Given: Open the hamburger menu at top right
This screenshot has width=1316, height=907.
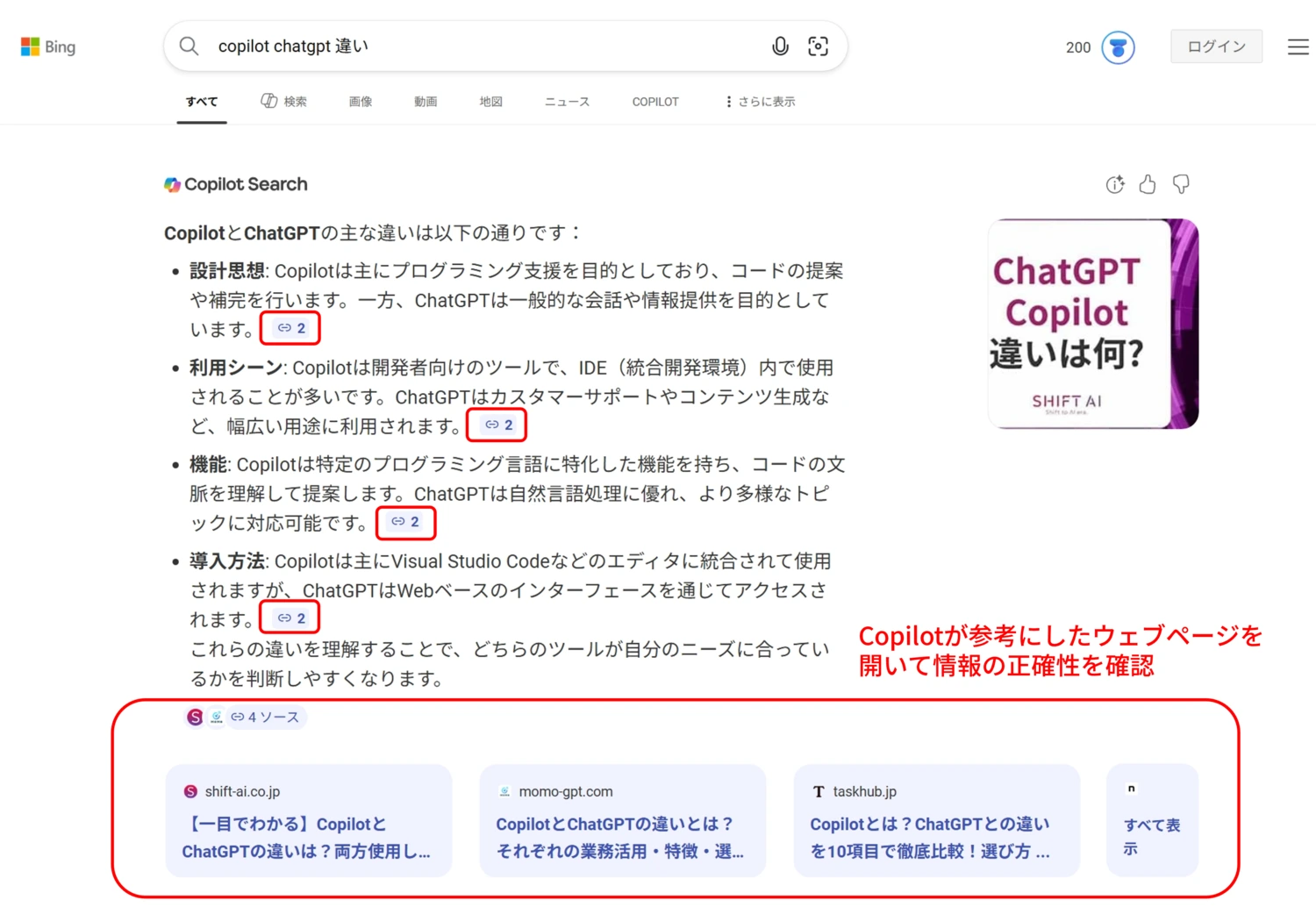Looking at the screenshot, I should (x=1298, y=46).
